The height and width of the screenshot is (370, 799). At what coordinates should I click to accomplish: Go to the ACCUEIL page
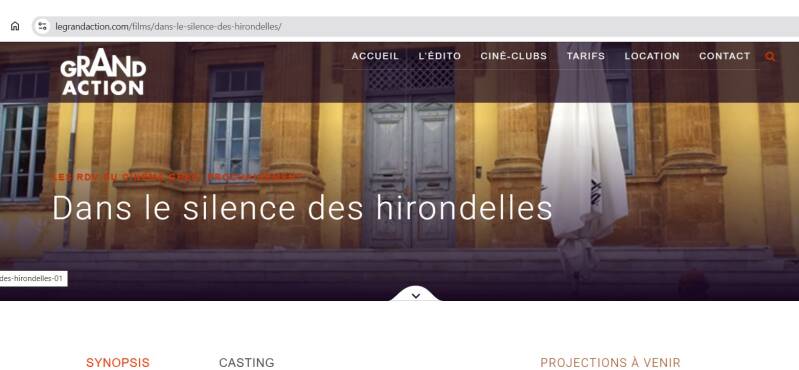375,56
